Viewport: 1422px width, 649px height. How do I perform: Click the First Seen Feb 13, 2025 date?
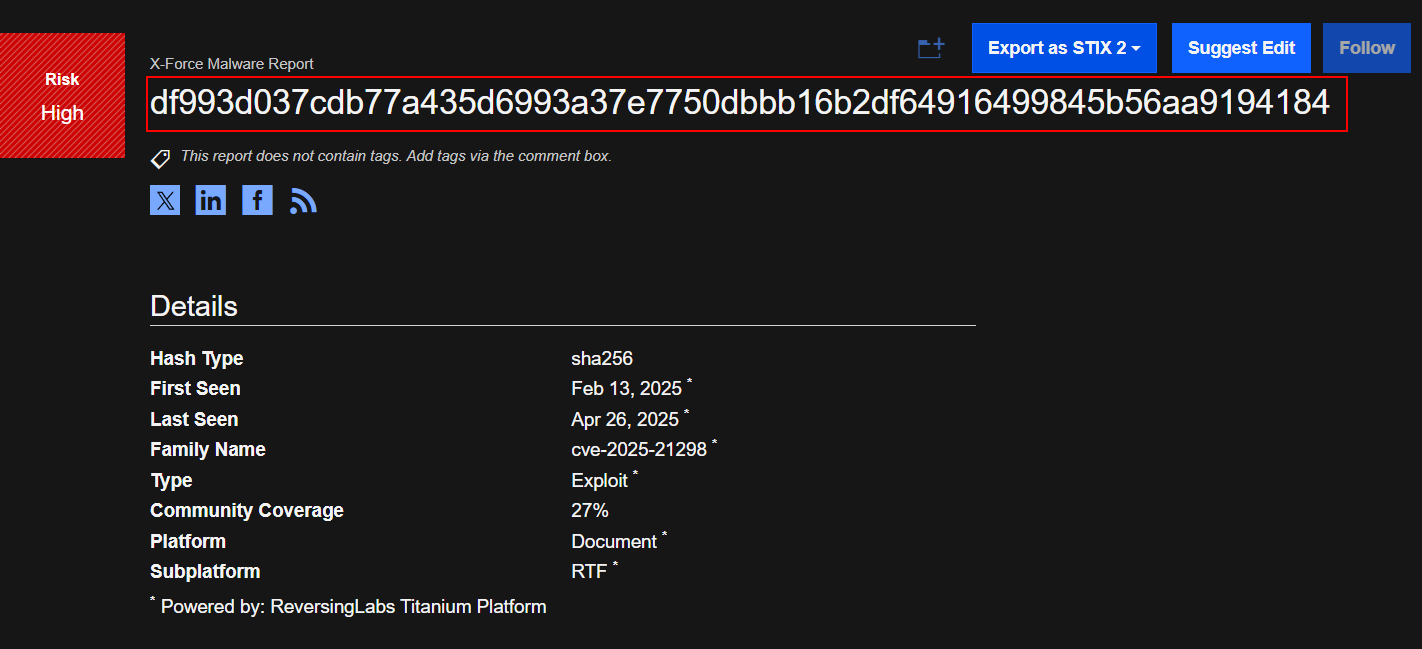[626, 389]
